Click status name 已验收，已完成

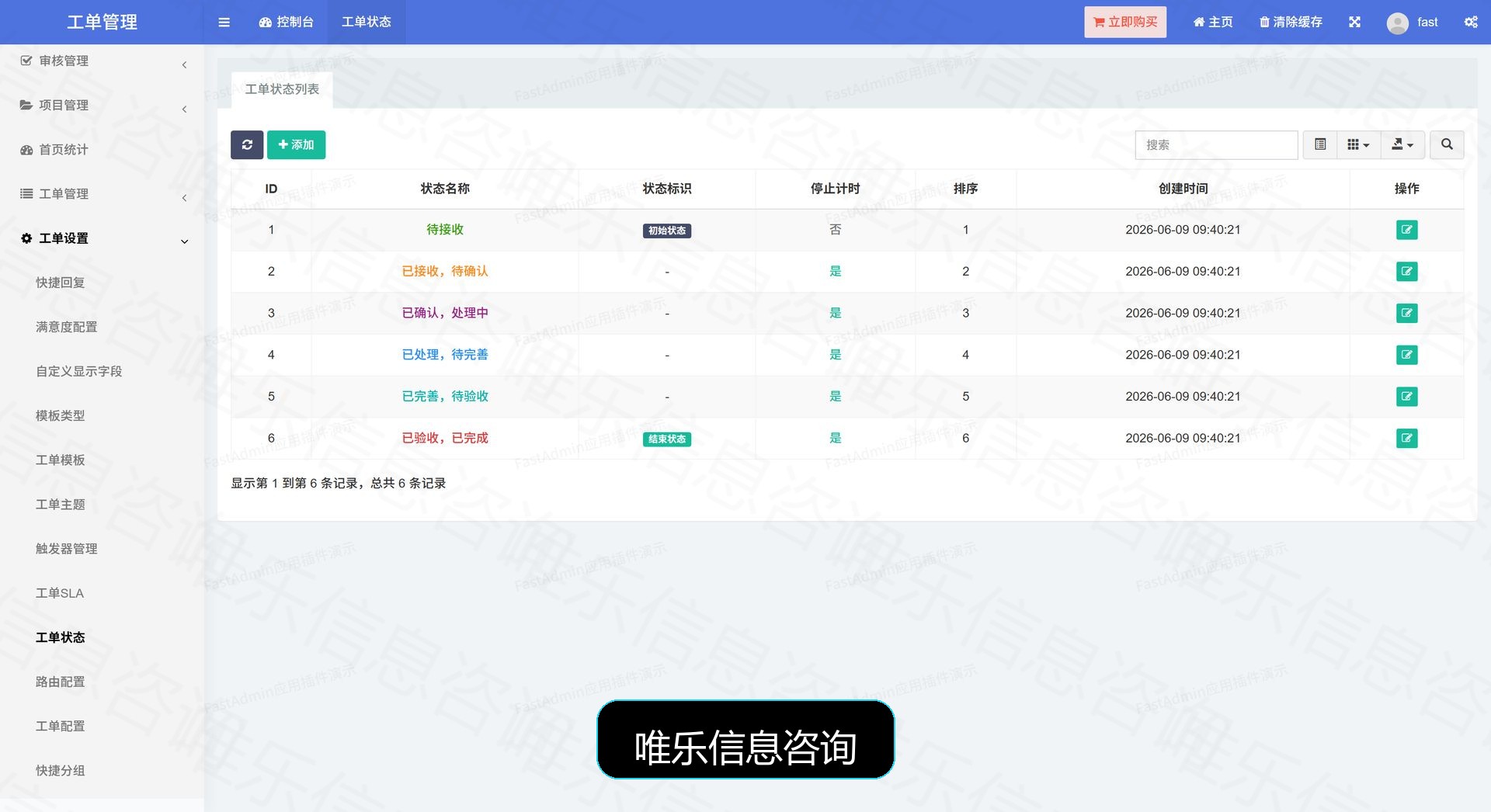point(444,438)
